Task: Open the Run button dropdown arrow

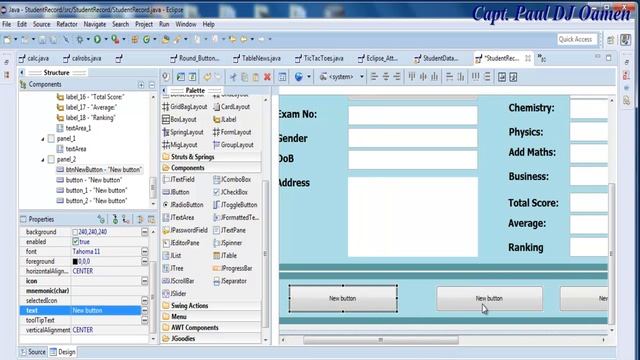Action: coord(106,39)
